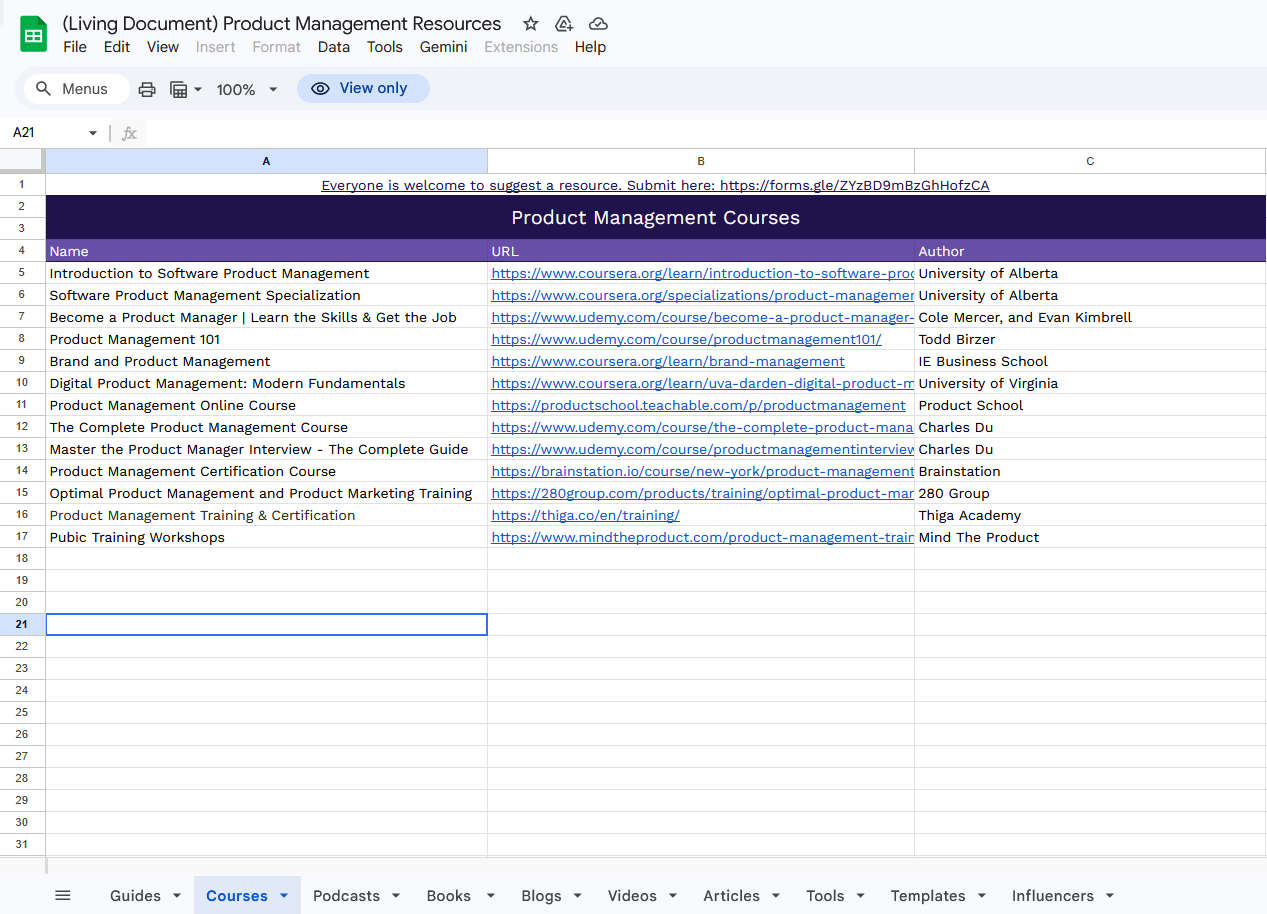Screen dimensions: 1267x914
Task: Click the move to Drive icon
Action: tap(564, 24)
